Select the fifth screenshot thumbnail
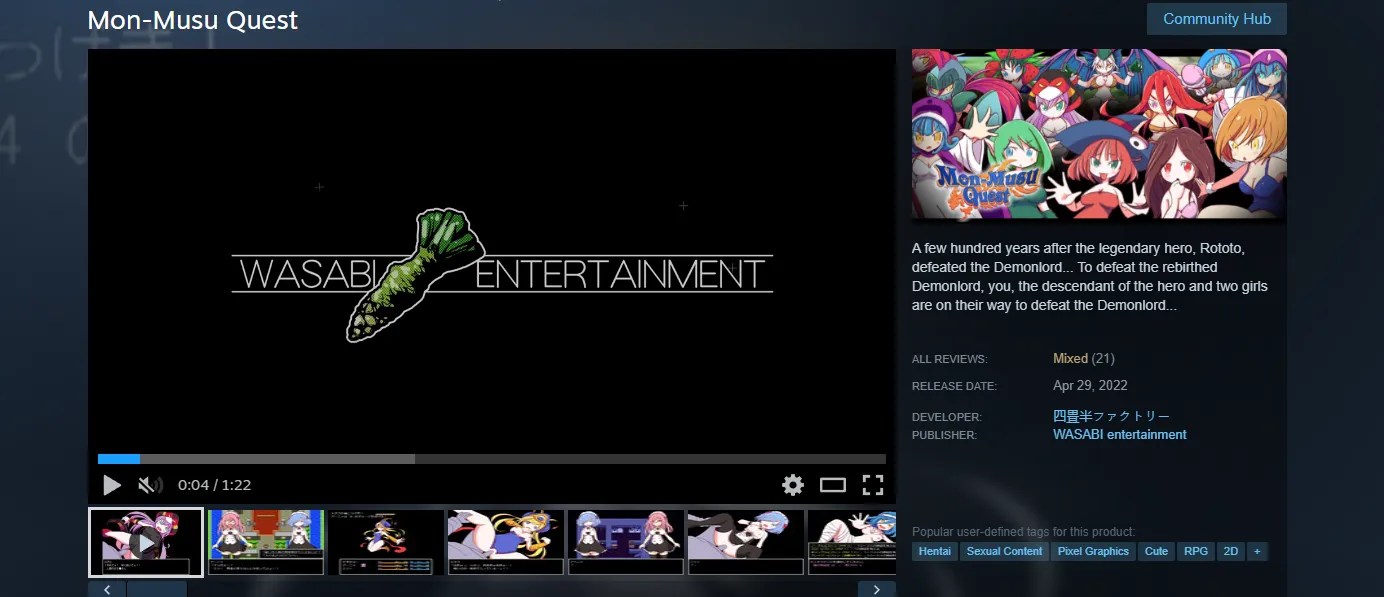Viewport: 1384px width, 597px height. tap(626, 542)
